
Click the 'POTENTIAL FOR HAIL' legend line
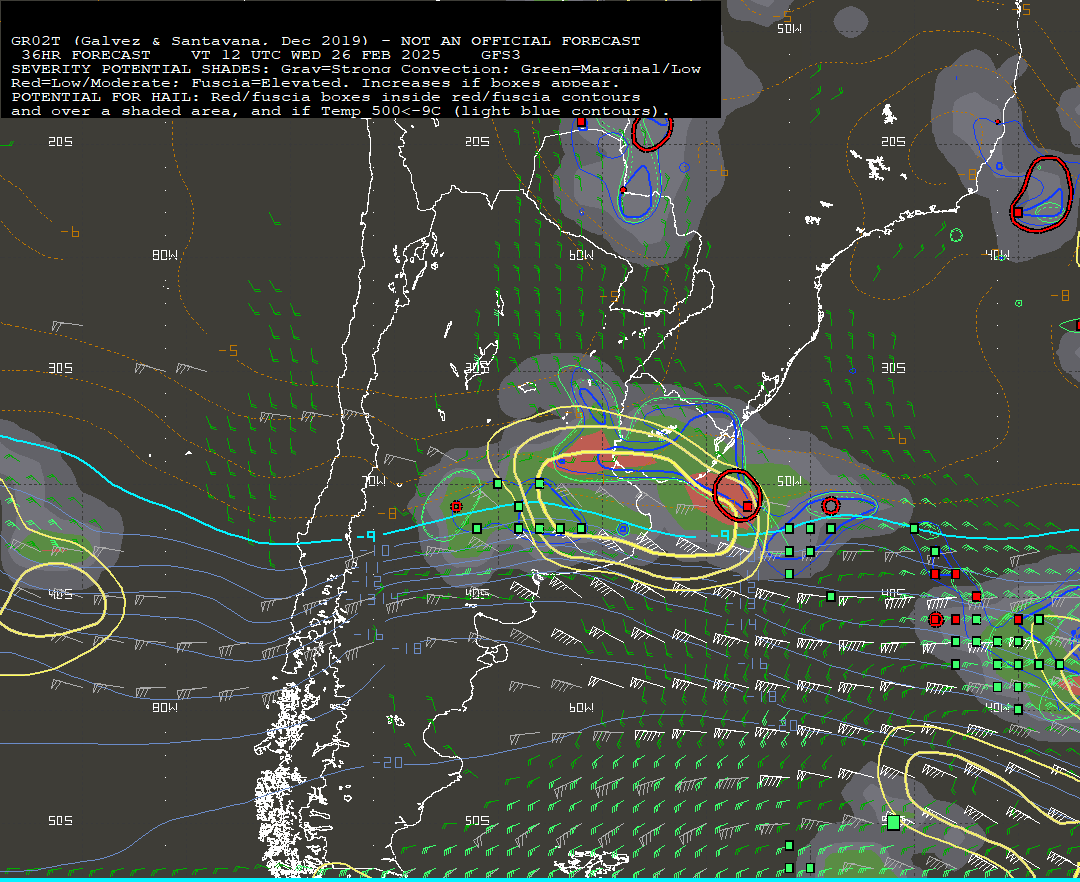pyautogui.click(x=326, y=96)
